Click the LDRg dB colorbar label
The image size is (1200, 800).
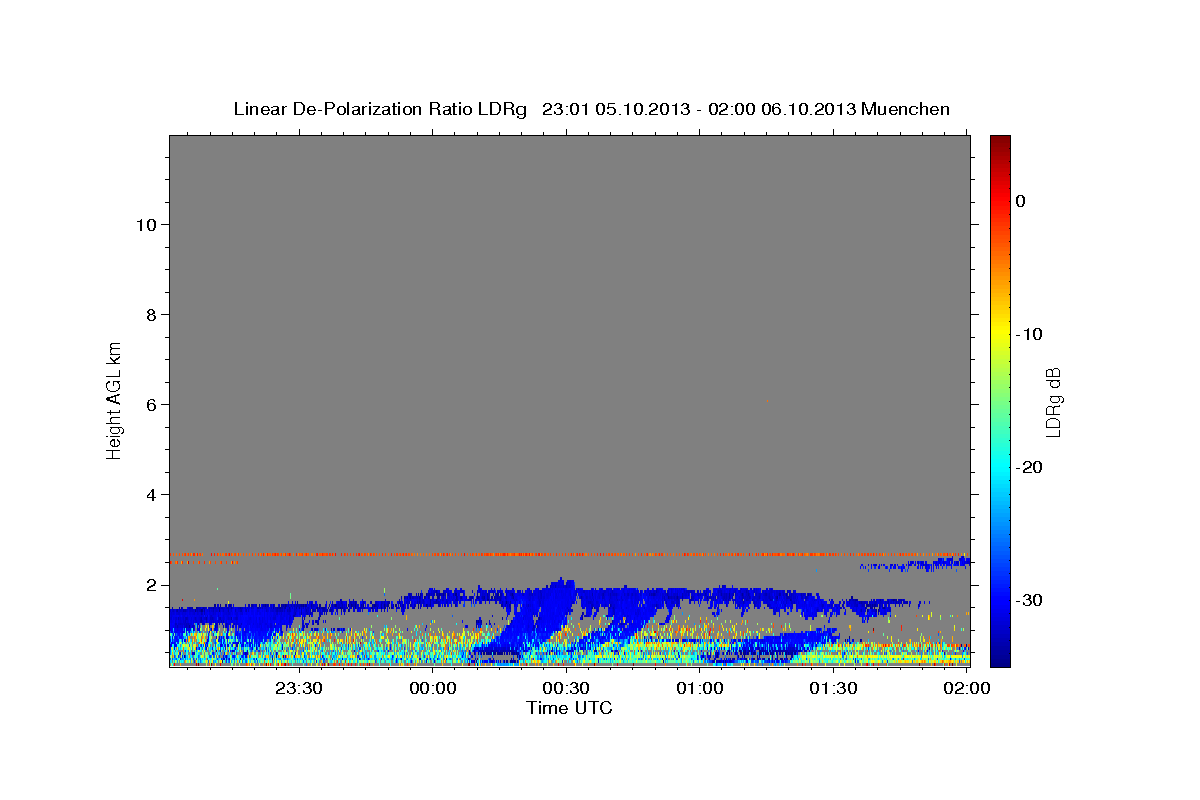coord(1053,401)
